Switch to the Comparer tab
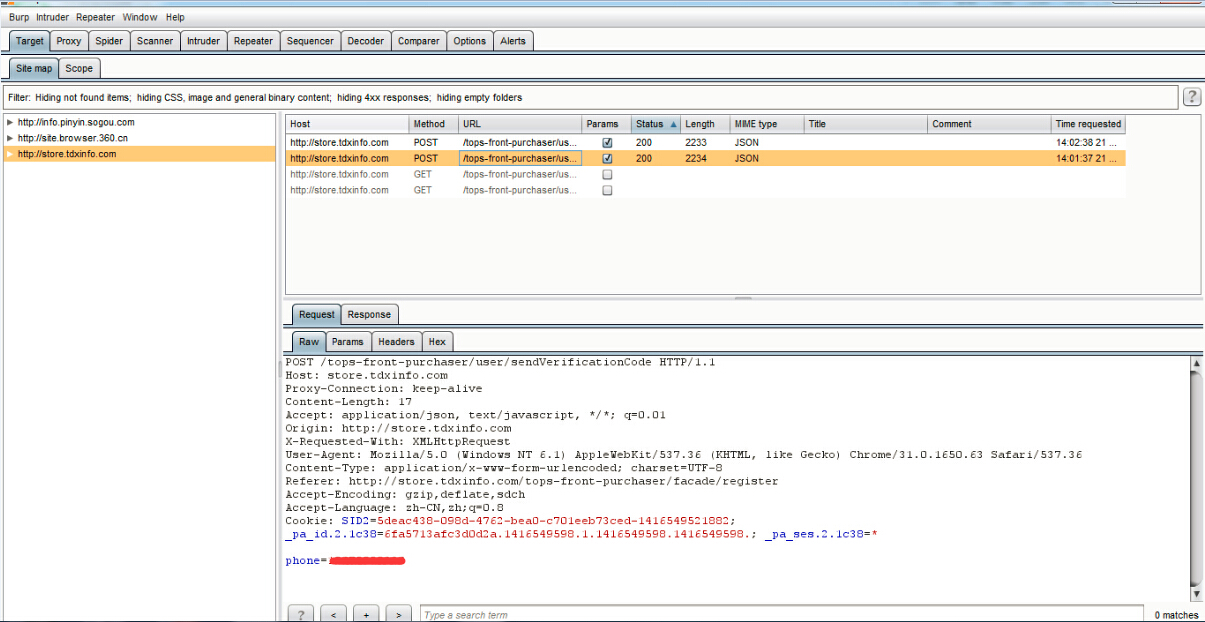 418,41
